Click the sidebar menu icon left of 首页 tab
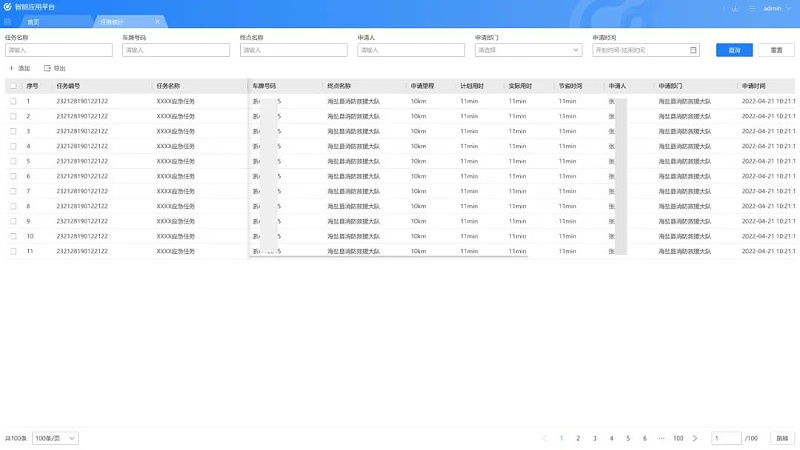 click(8, 21)
